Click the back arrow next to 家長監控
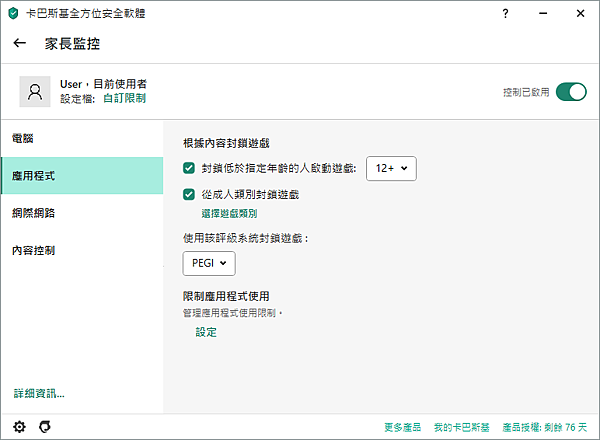The image size is (600, 440). [20, 44]
